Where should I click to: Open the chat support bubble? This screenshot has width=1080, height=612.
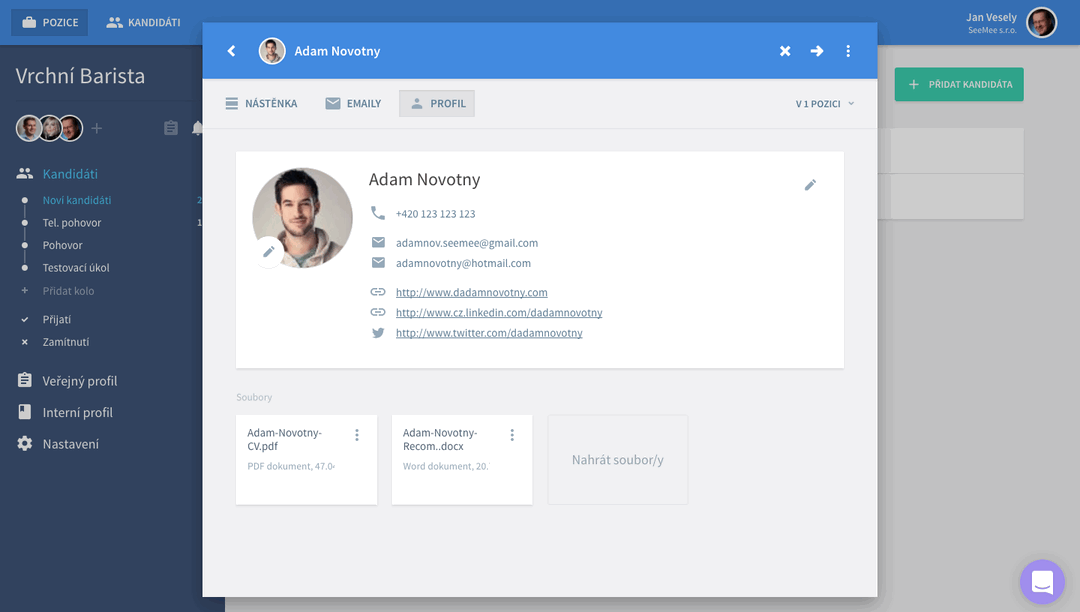pyautogui.click(x=1042, y=582)
